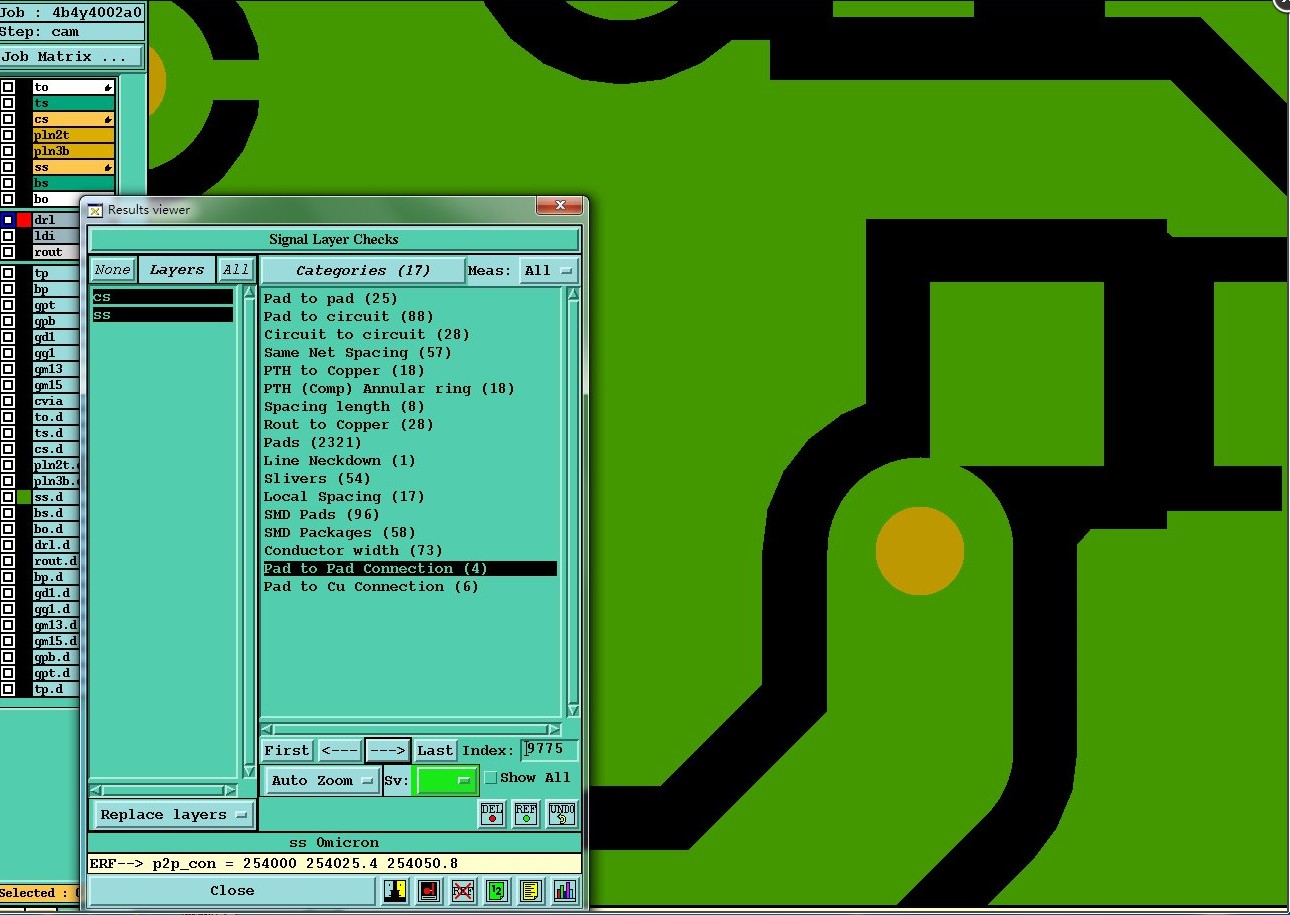Click the Last result button
The width and height of the screenshot is (1290, 915).
pos(435,750)
